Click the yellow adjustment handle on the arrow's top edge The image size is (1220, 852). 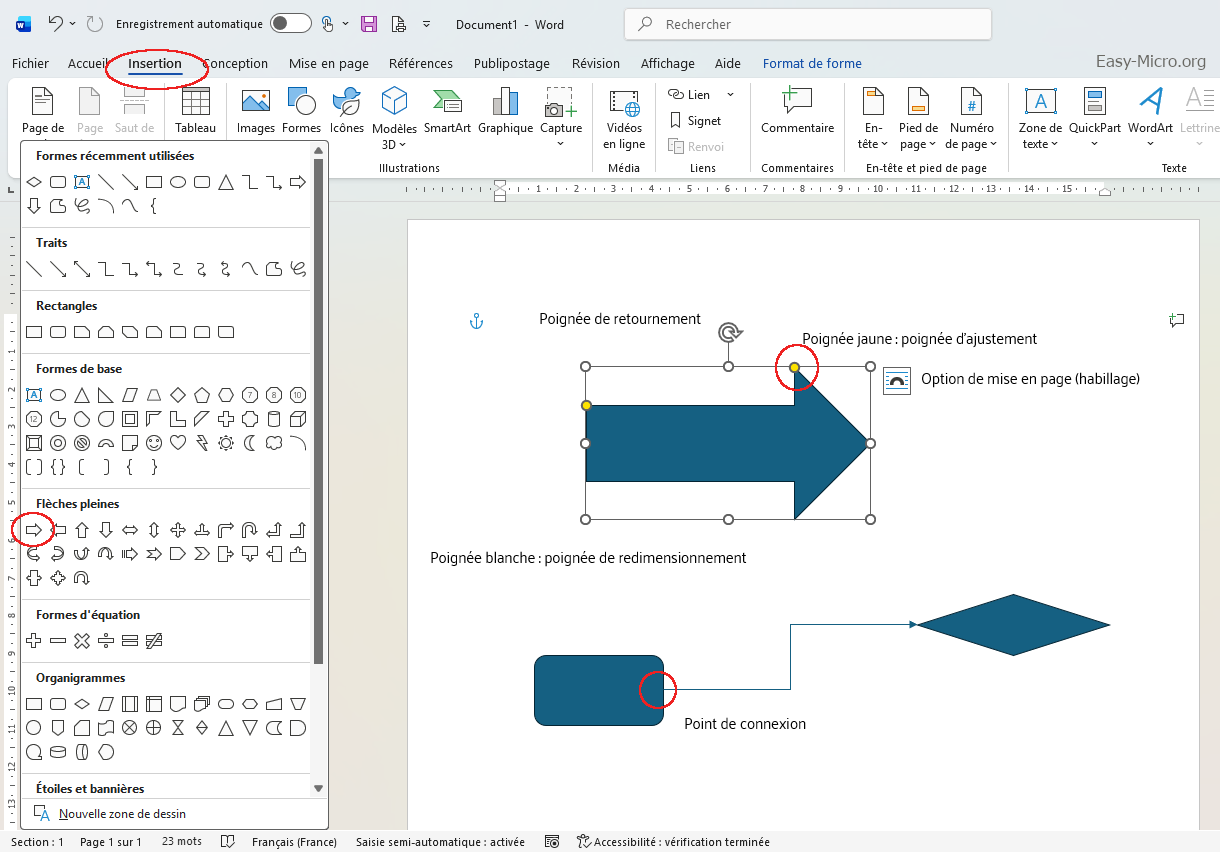[795, 367]
